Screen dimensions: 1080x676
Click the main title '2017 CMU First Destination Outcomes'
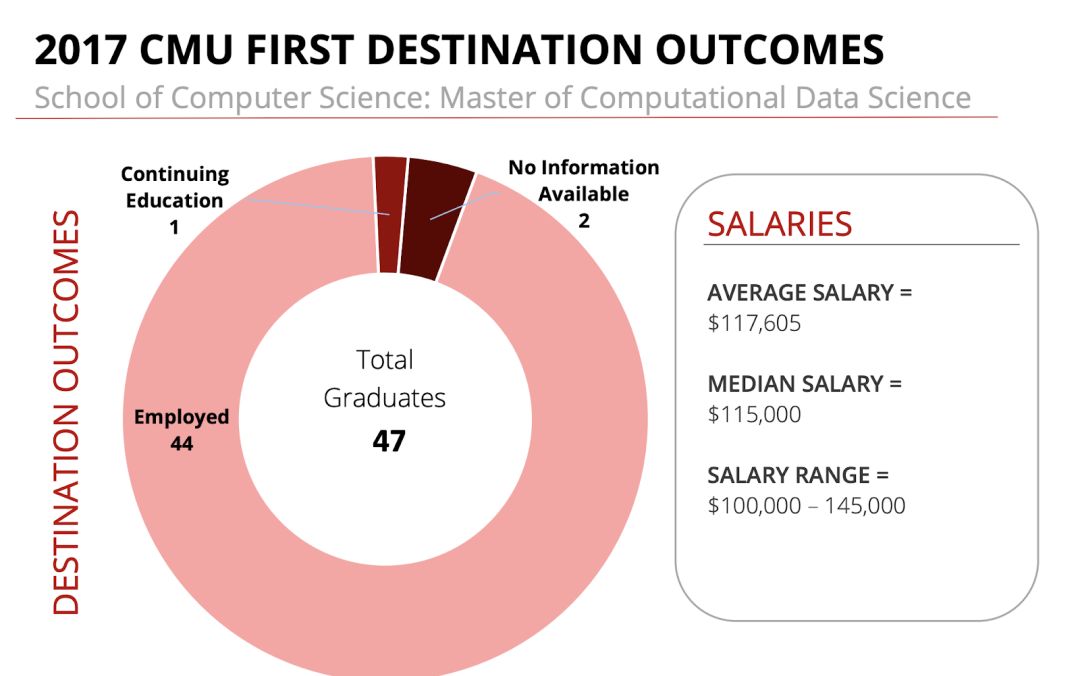(460, 50)
